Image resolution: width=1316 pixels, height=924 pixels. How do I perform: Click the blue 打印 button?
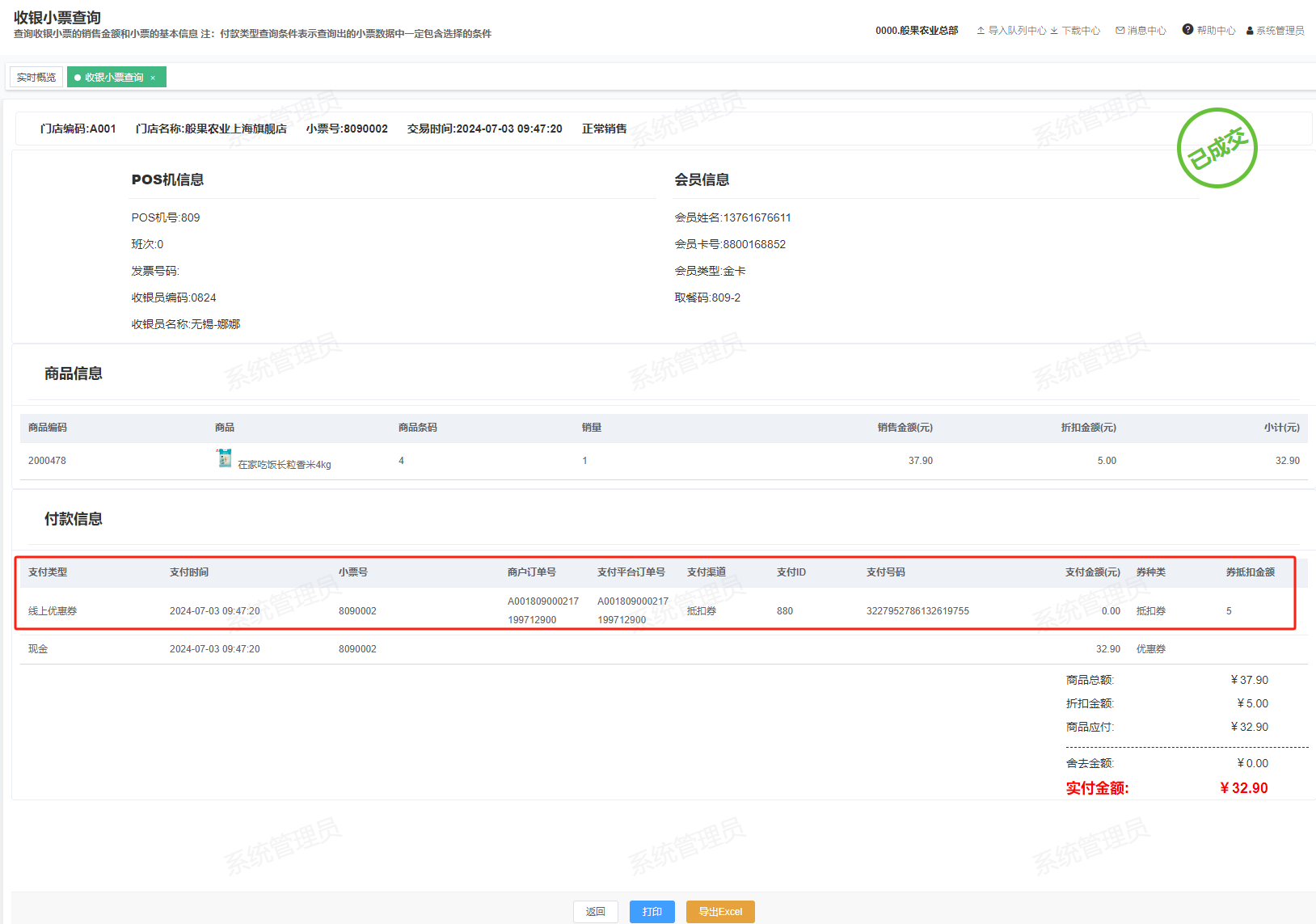(652, 912)
